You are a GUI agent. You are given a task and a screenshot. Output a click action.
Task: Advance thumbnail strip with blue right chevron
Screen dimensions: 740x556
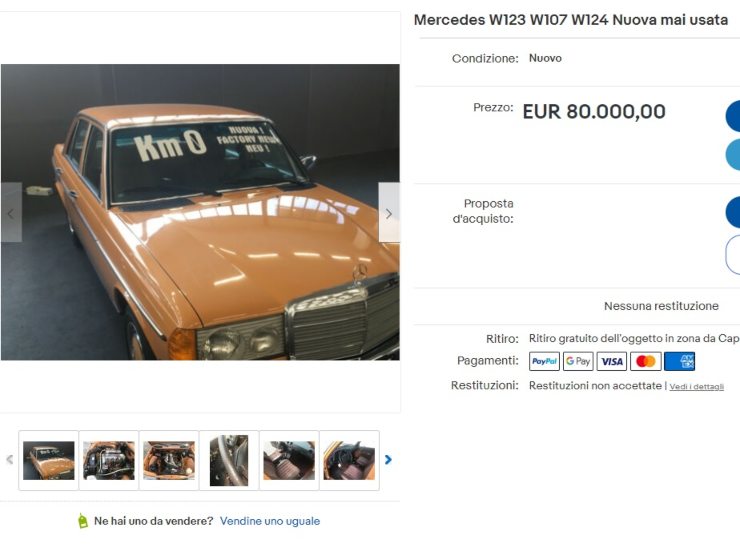pos(388,460)
